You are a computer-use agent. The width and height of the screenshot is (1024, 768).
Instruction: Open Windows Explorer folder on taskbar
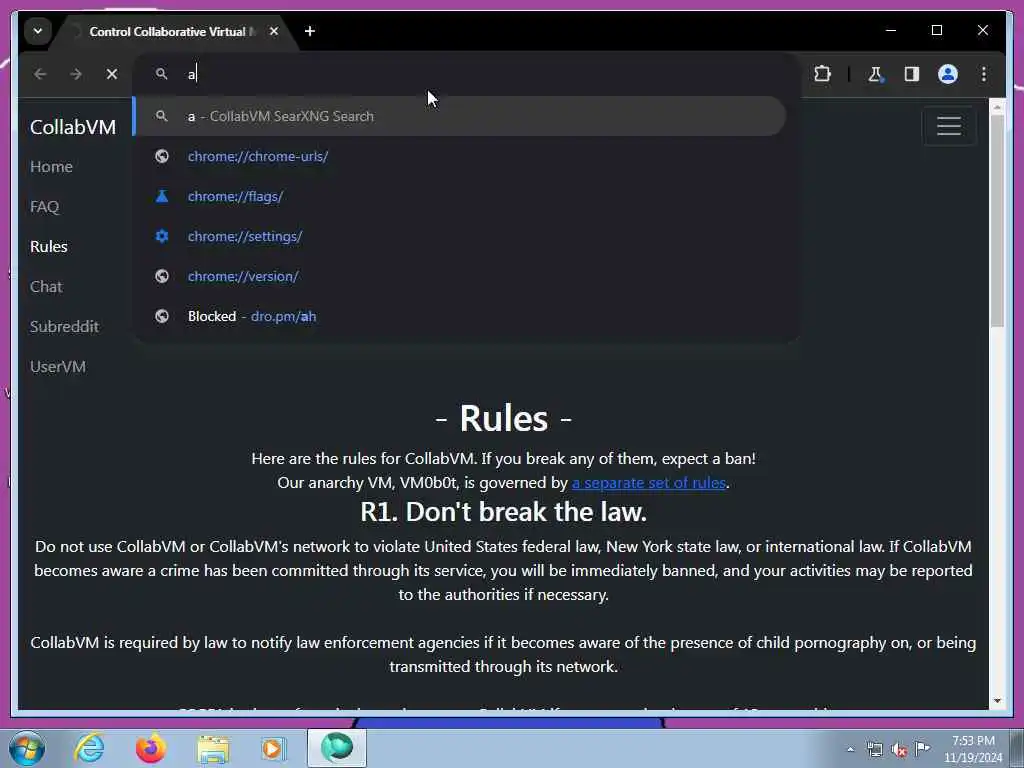[x=213, y=748]
